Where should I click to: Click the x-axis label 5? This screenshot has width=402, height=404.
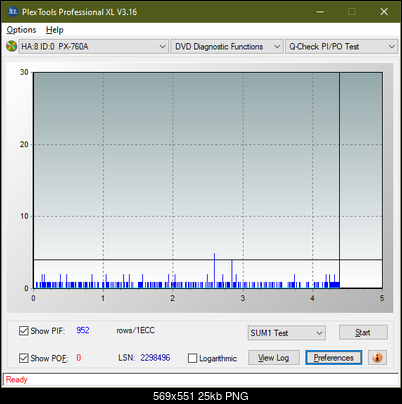pyautogui.click(x=382, y=298)
